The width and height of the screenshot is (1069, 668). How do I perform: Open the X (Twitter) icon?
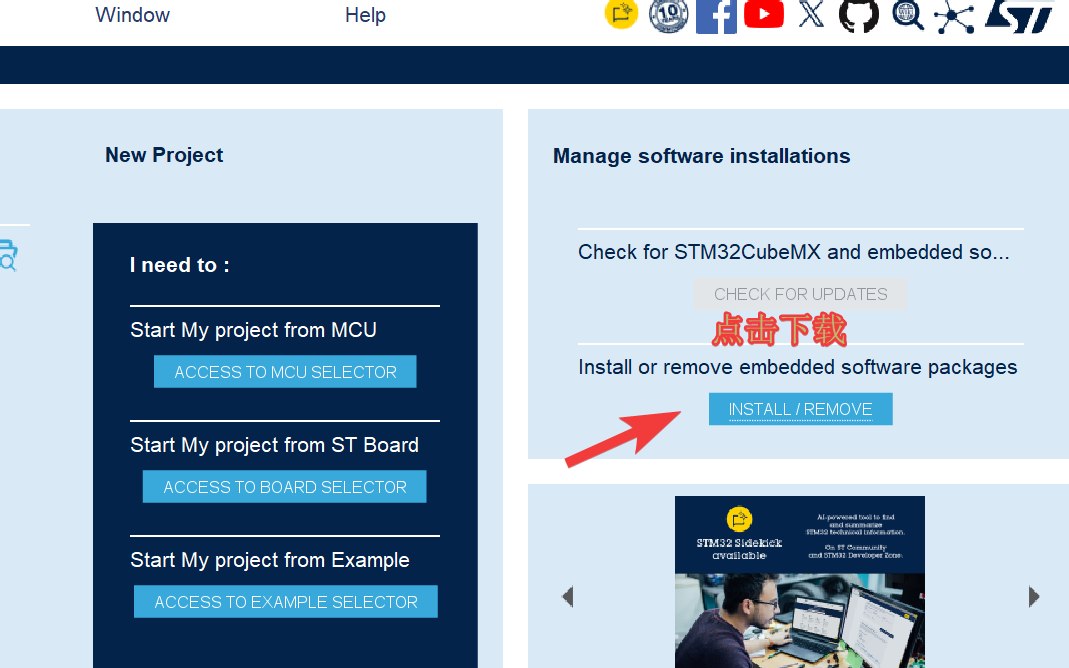point(811,14)
